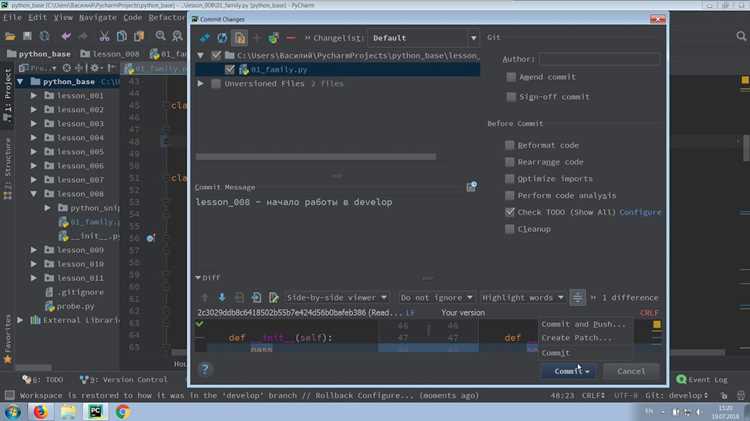Image resolution: width=750 pixels, height=421 pixels.
Task: Enable Reformat code checkbox
Action: (510, 145)
